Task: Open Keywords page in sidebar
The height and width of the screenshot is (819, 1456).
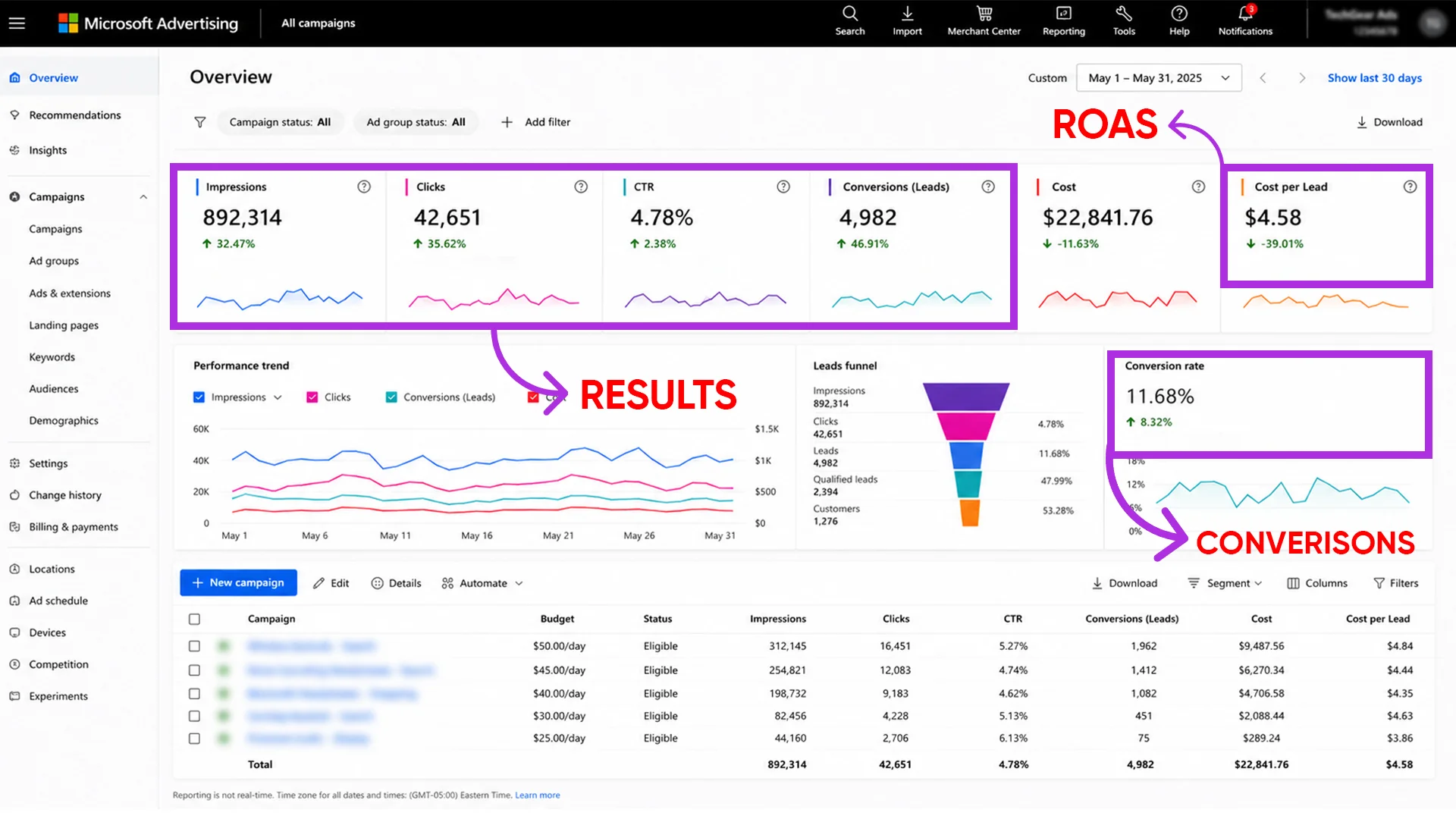Action: point(52,357)
